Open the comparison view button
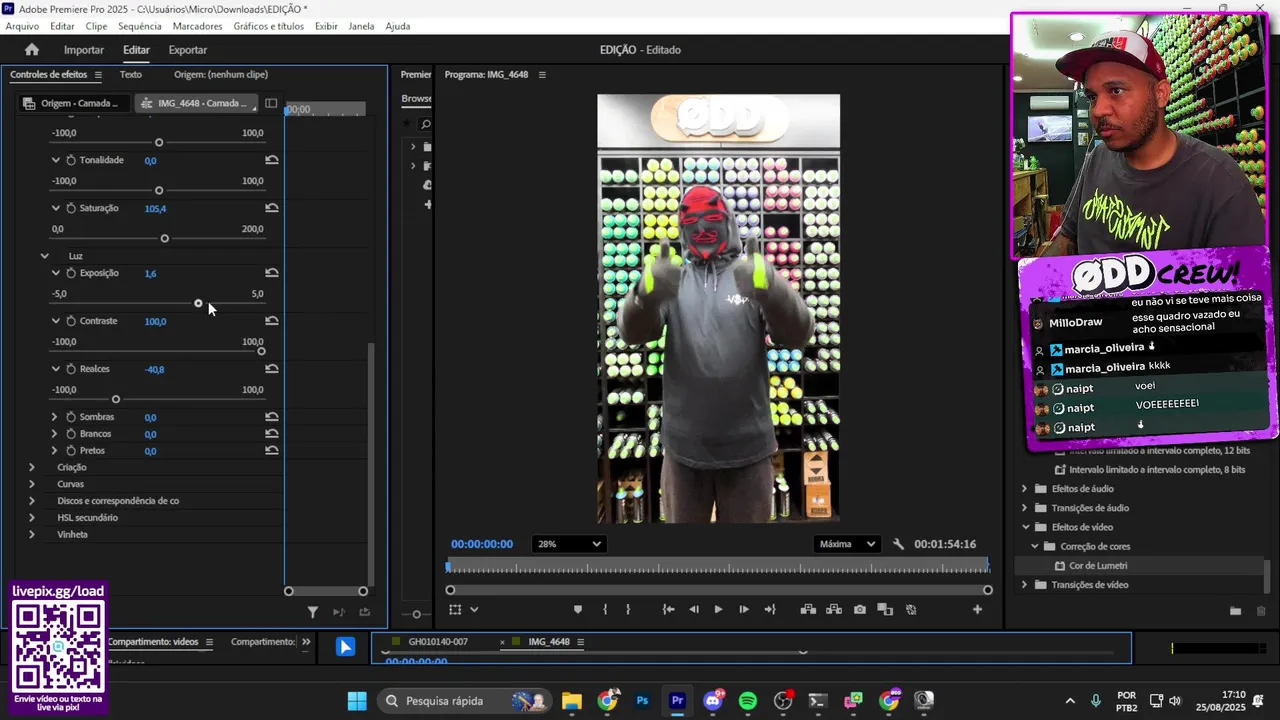 885,610
